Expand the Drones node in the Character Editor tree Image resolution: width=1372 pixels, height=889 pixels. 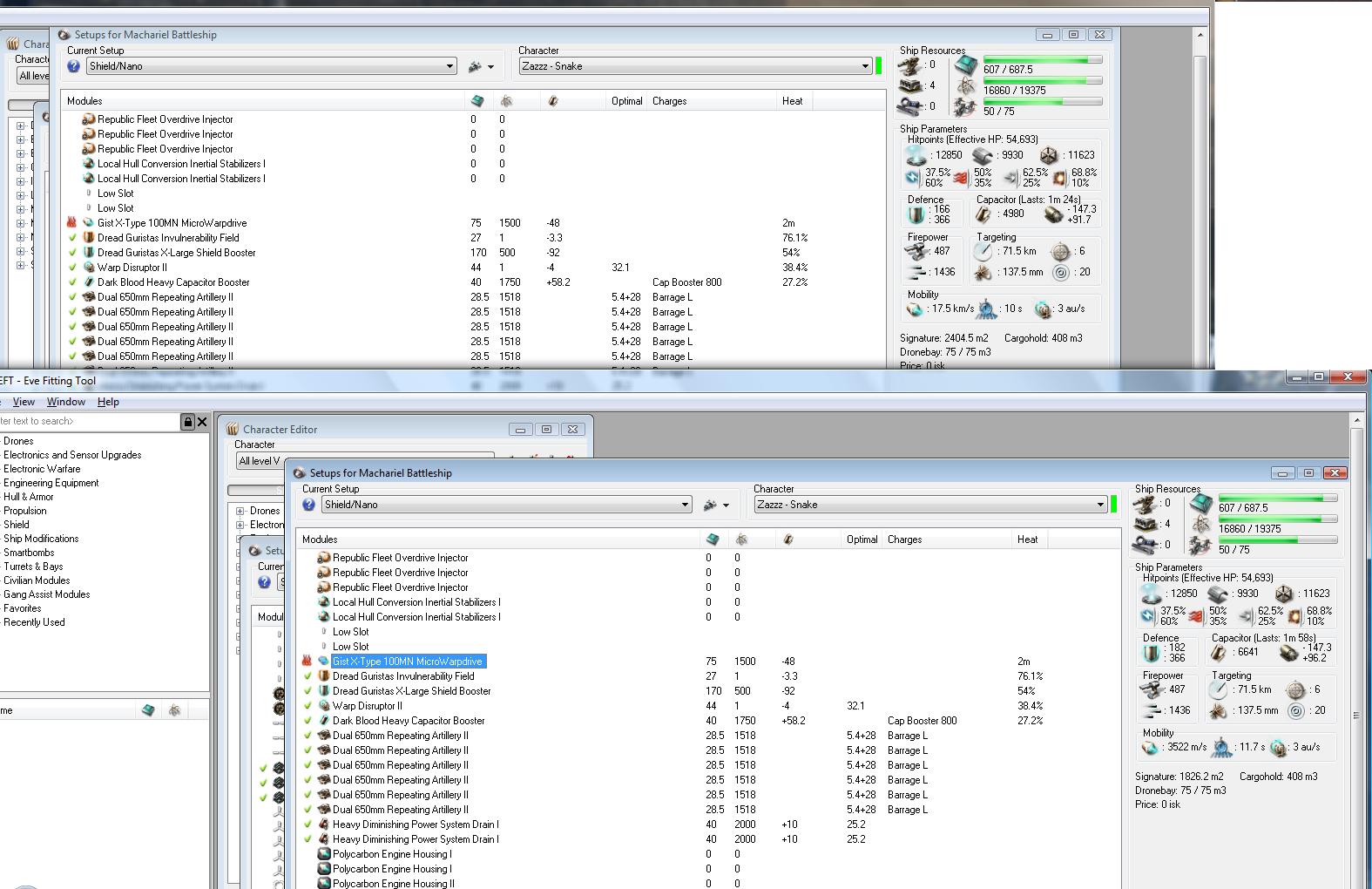click(240, 511)
